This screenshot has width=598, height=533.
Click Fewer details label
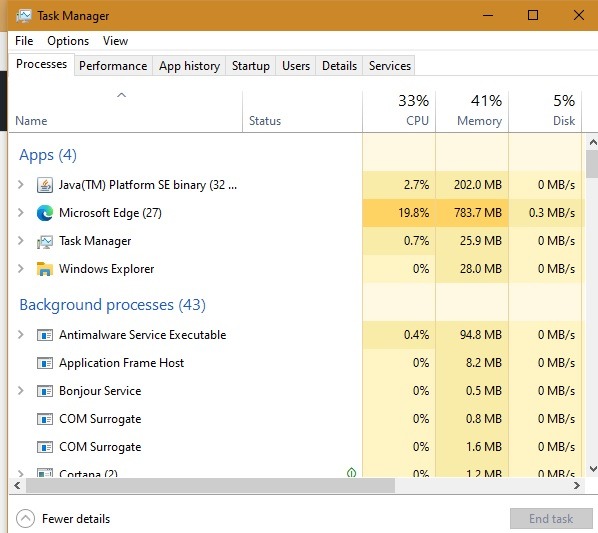(76, 519)
